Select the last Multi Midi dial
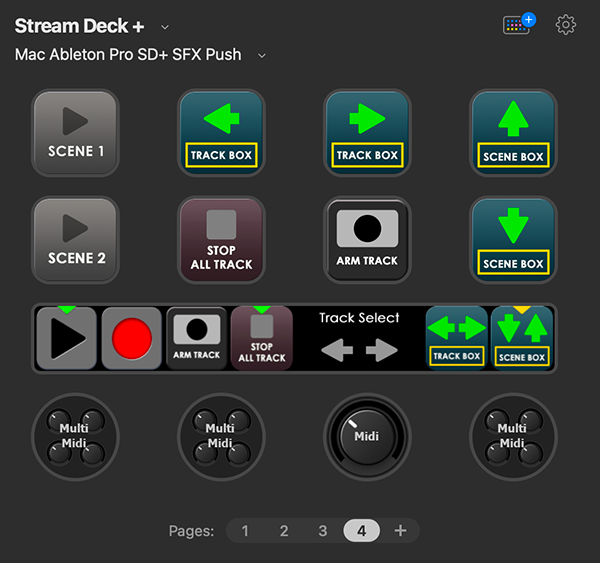 pyautogui.click(x=513, y=437)
